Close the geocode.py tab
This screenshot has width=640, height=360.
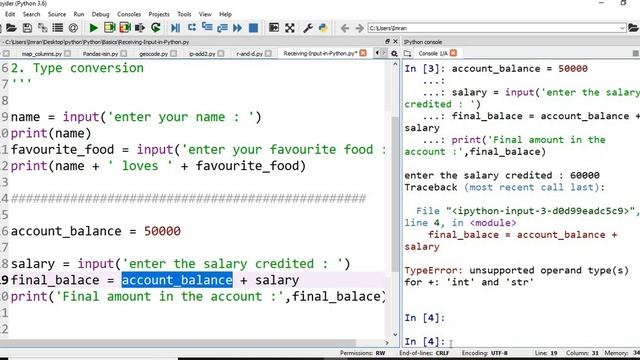[x=173, y=53]
